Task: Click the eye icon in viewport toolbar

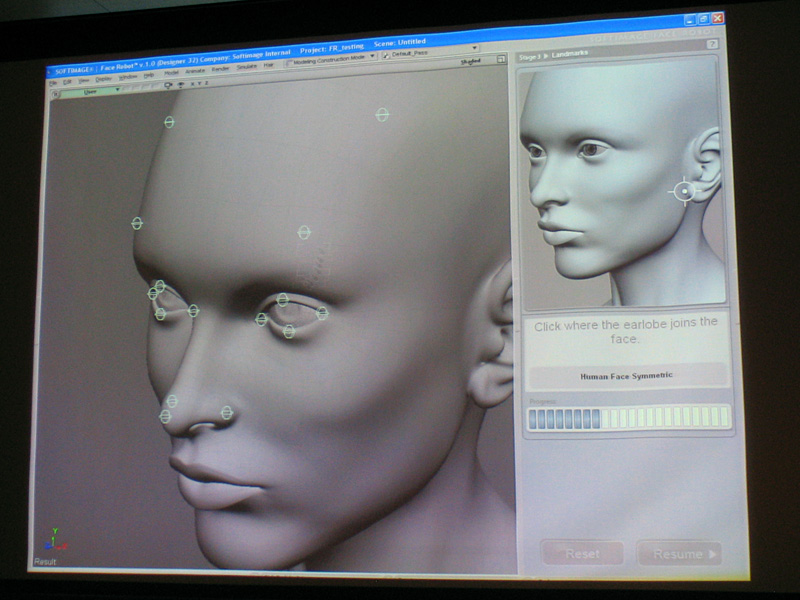Action: 180,86
